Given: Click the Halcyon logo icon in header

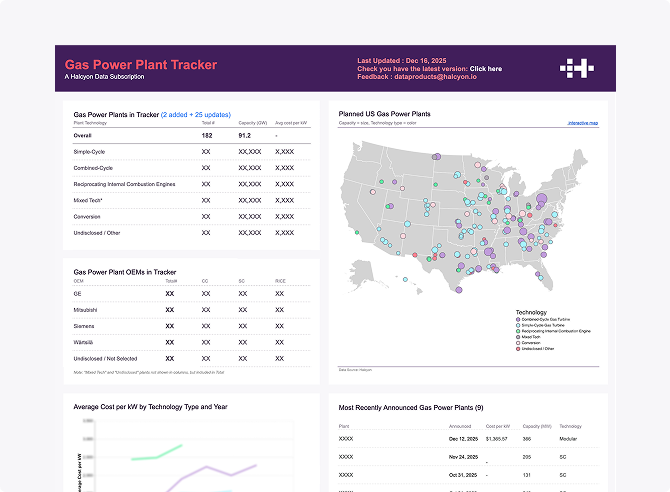Looking at the screenshot, I should [577, 69].
